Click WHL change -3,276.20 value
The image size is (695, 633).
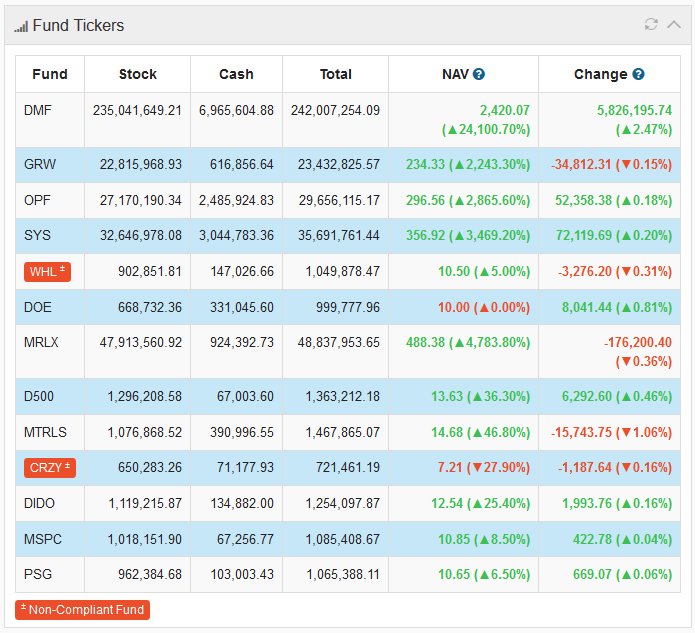click(585, 272)
